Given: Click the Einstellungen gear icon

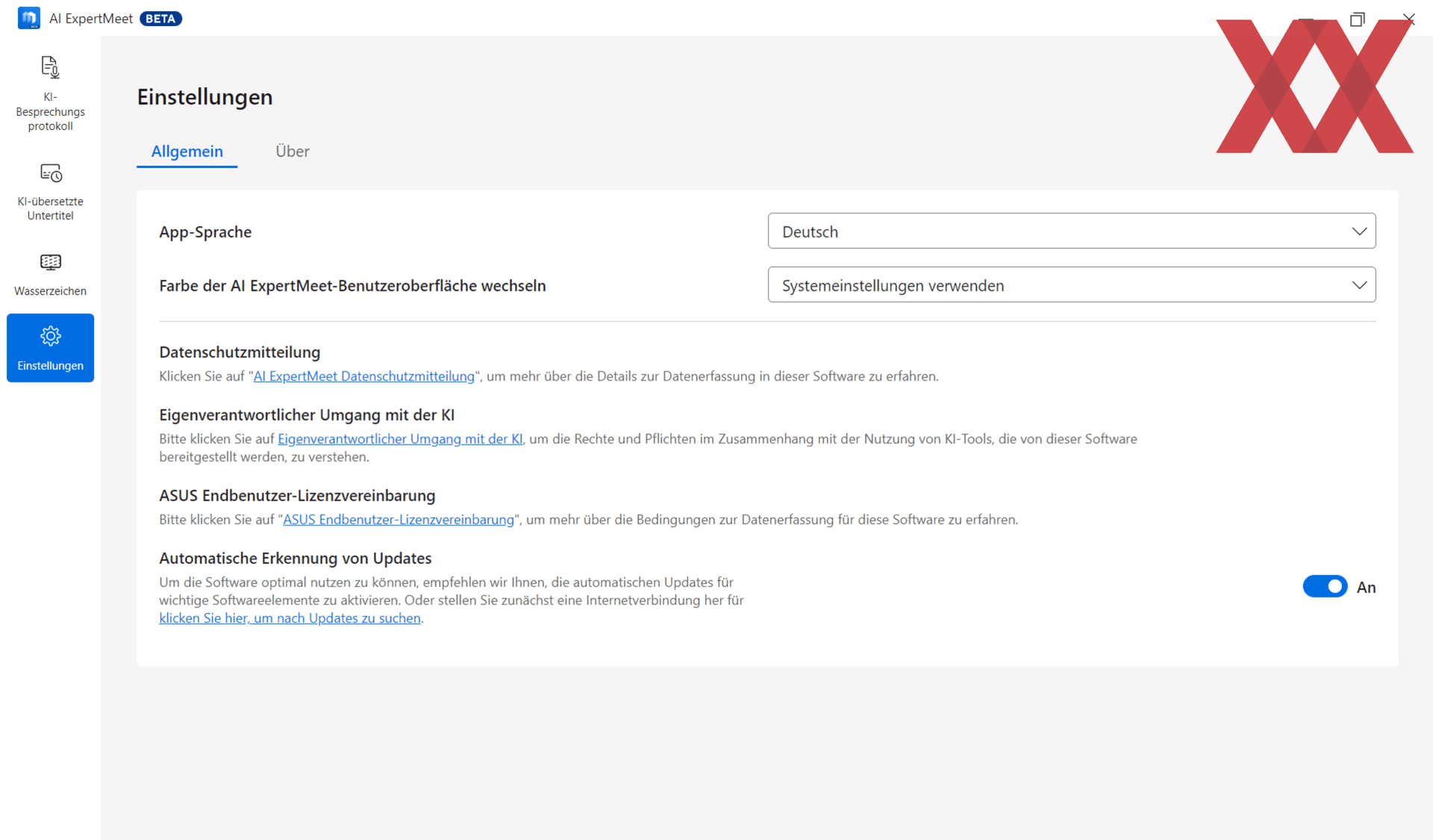Looking at the screenshot, I should (50, 336).
